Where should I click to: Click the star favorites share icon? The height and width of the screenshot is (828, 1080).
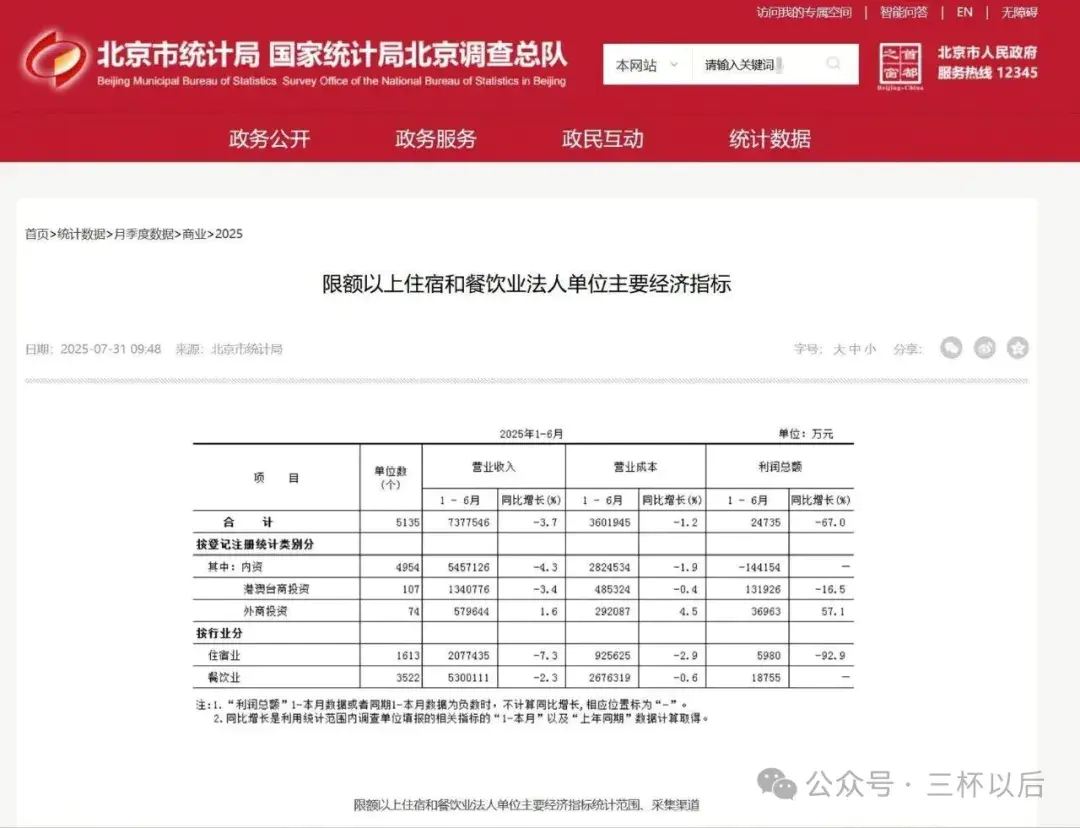(1017, 348)
